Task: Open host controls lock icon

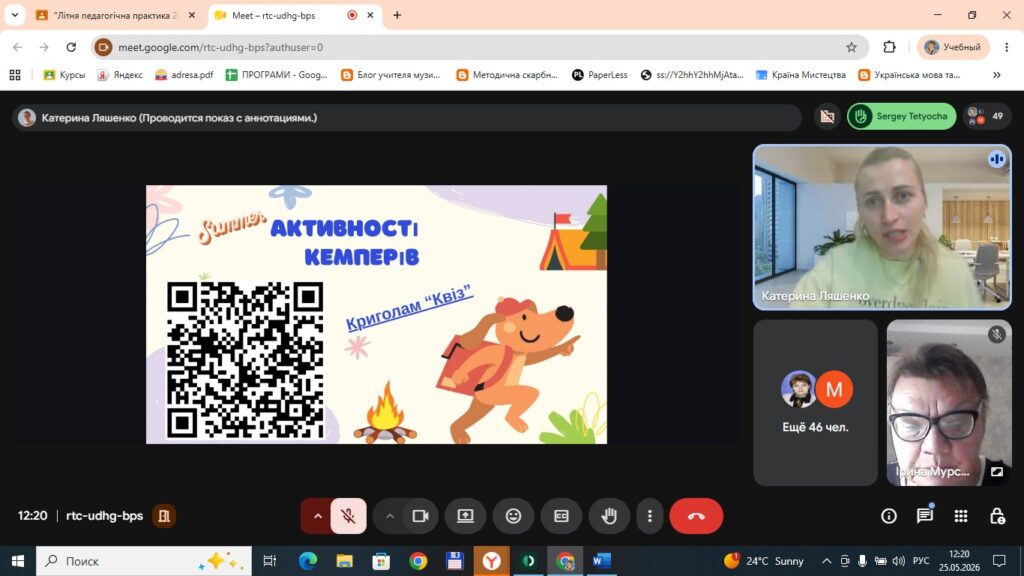Action: [997, 516]
